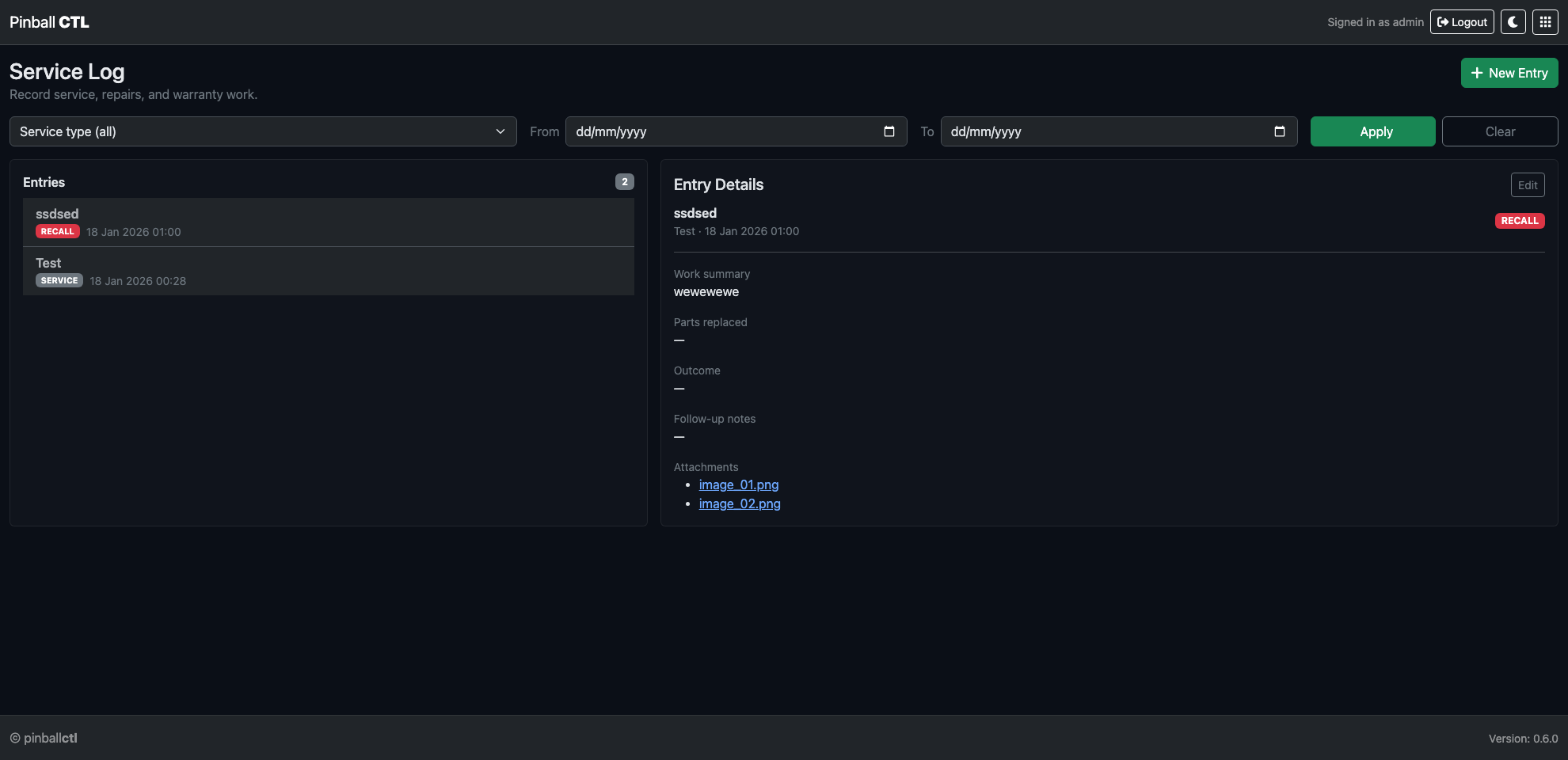Open the Service type dropdown
The image size is (1568, 760).
pos(263,131)
